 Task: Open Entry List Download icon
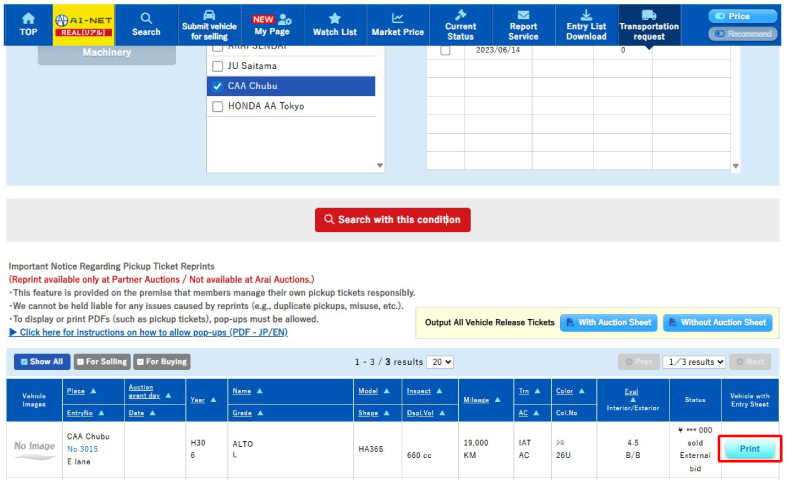point(586,15)
